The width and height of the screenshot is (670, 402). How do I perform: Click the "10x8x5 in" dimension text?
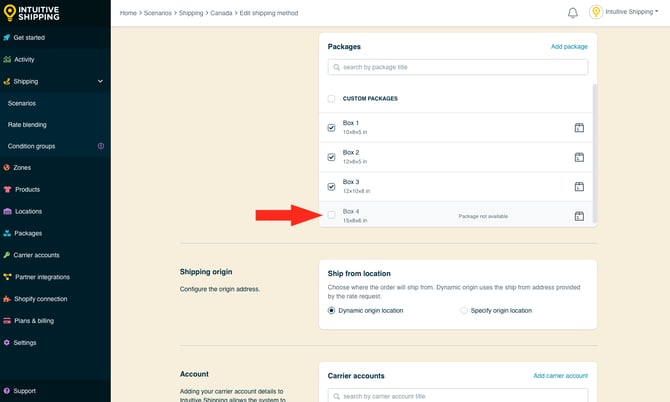(355, 132)
